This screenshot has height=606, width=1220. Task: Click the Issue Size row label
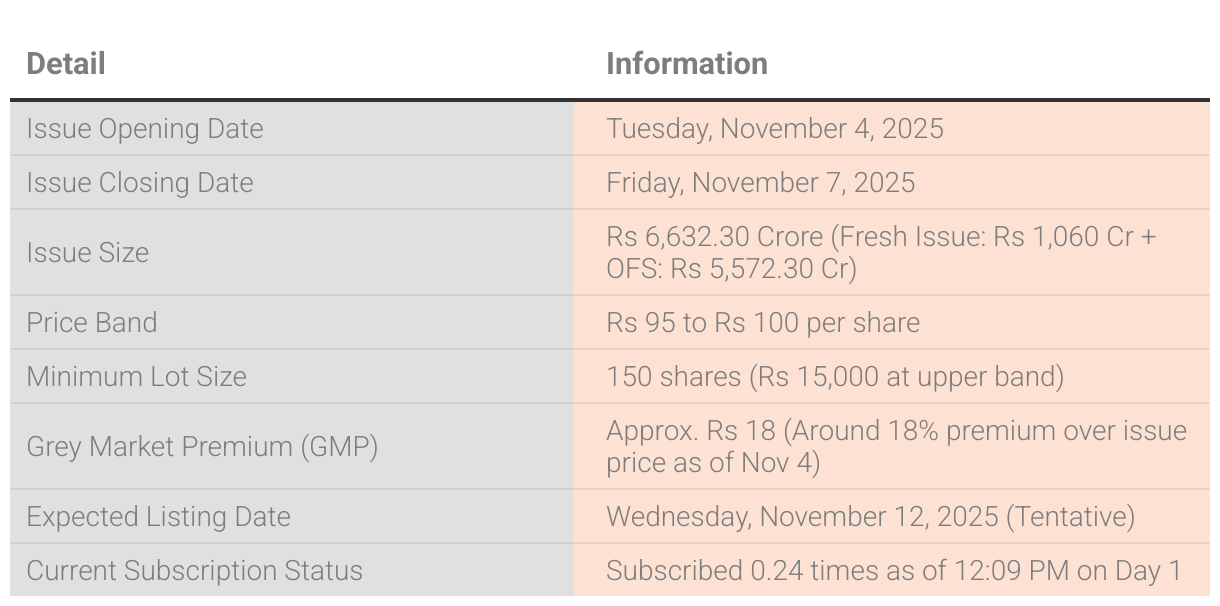87,253
